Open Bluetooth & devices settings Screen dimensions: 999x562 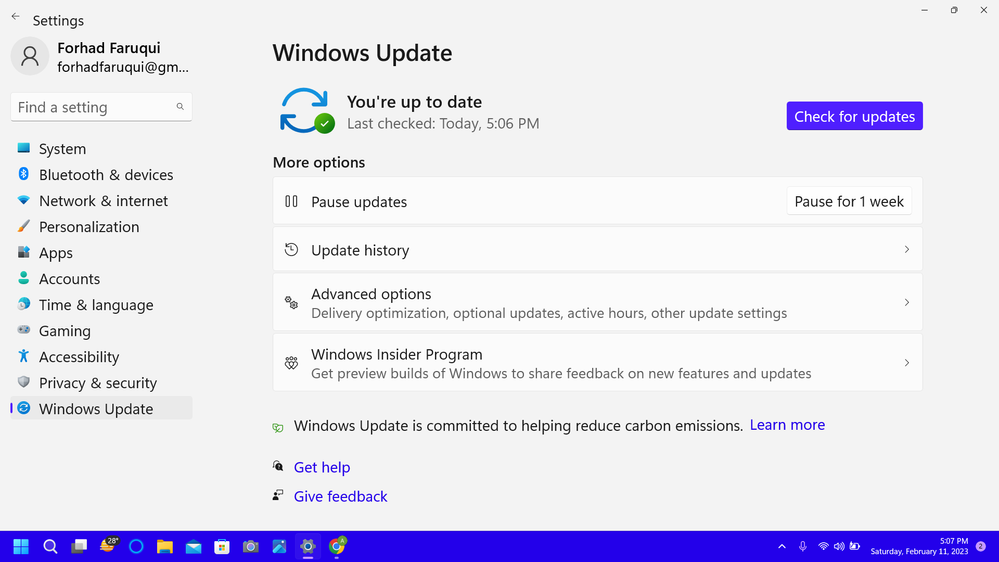[101, 175]
